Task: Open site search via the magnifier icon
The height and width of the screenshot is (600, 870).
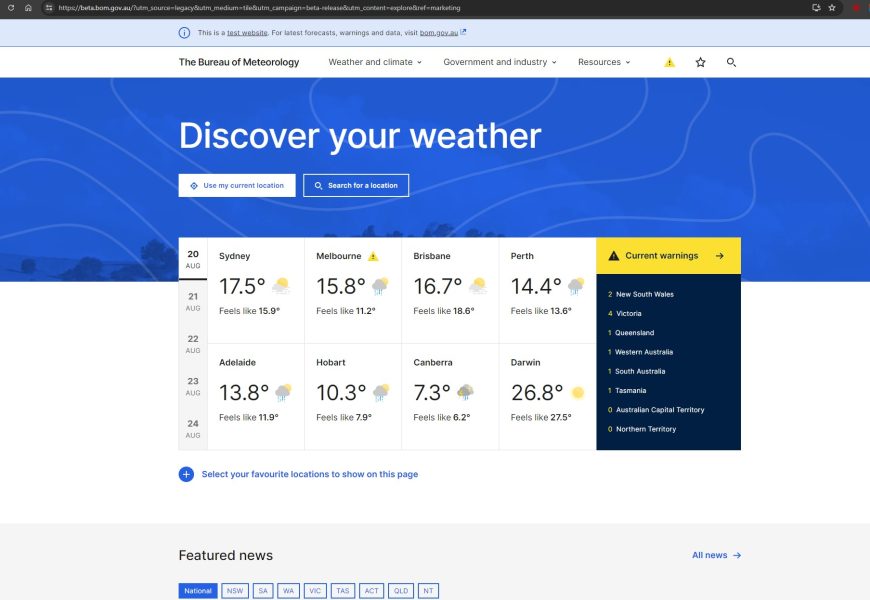Action: point(731,62)
